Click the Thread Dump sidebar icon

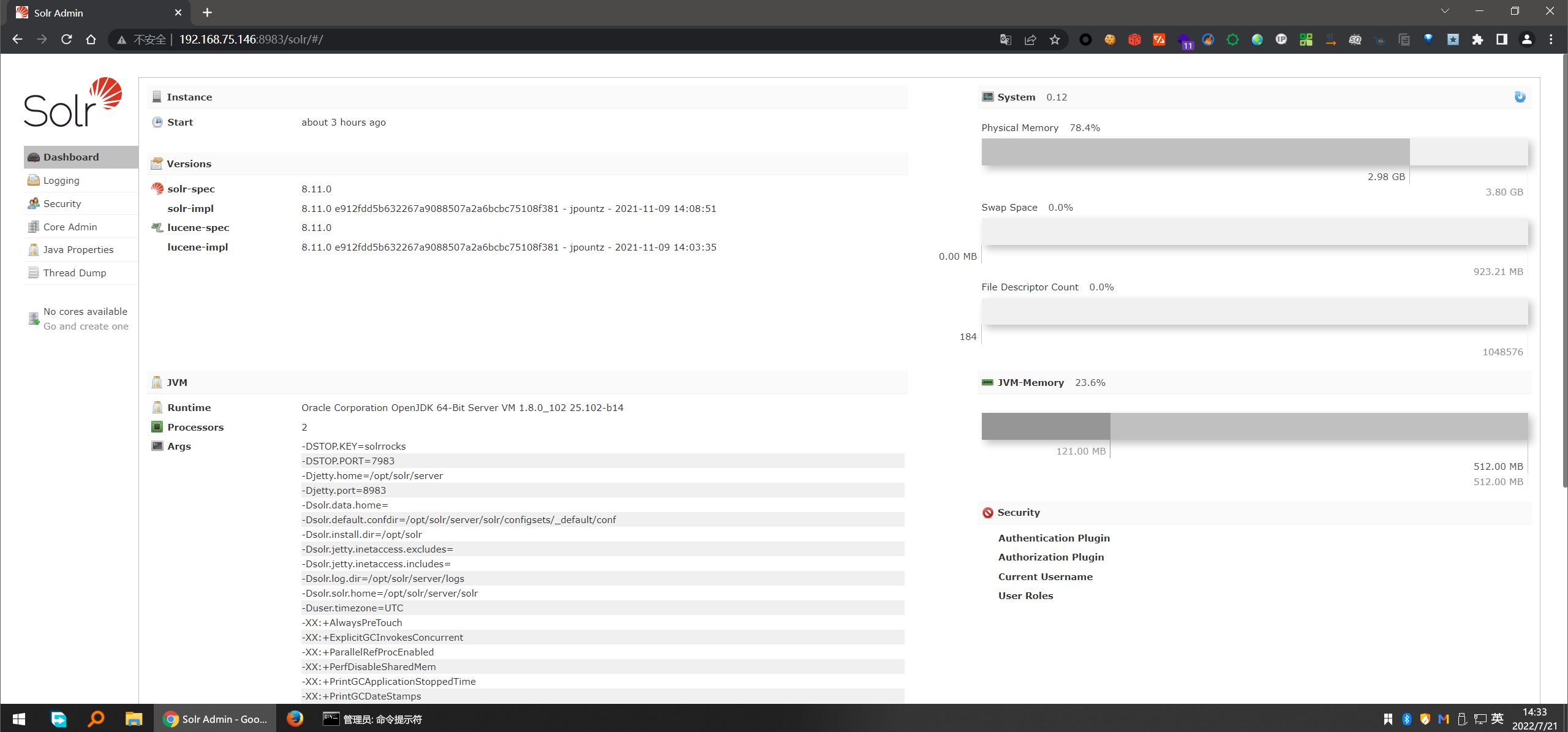[x=34, y=273]
